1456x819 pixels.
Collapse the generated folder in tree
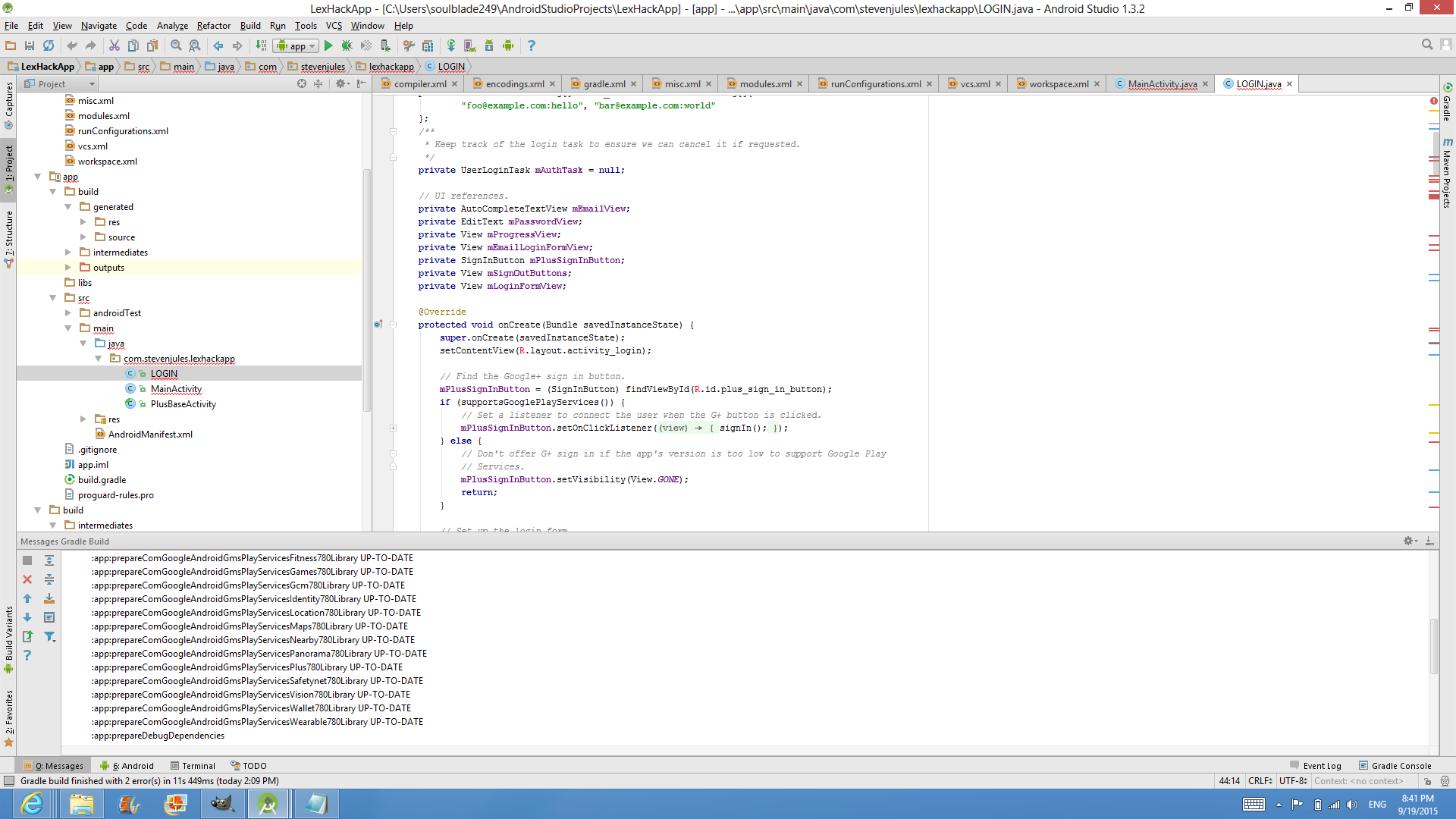tap(68, 207)
